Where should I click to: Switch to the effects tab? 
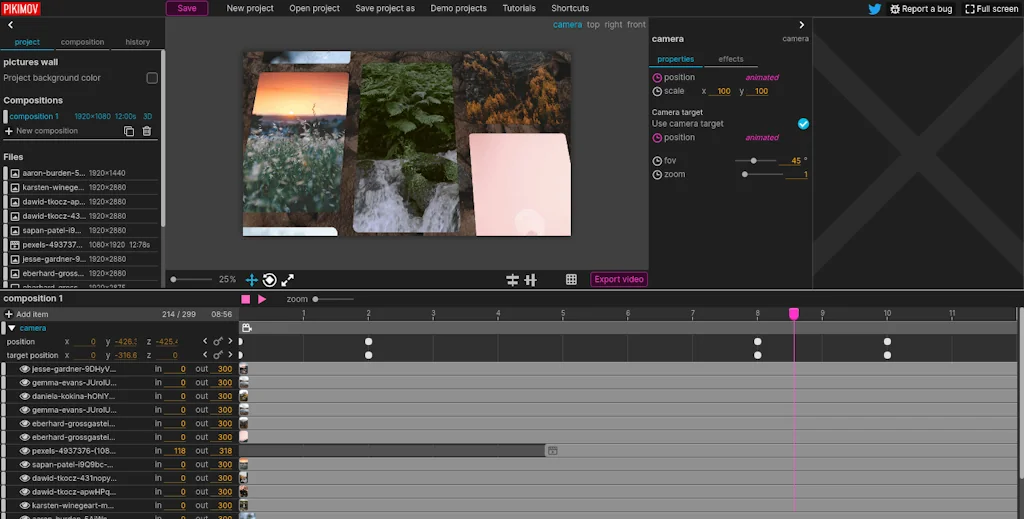(730, 59)
